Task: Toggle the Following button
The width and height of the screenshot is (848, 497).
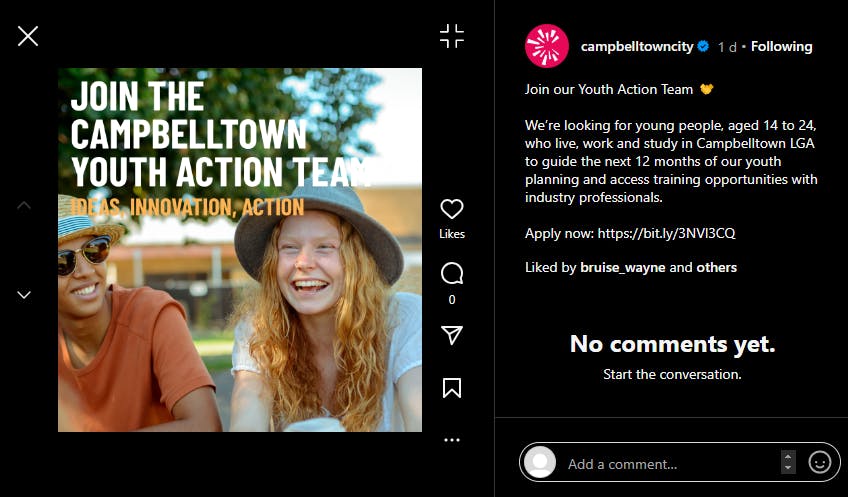Action: pos(781,47)
